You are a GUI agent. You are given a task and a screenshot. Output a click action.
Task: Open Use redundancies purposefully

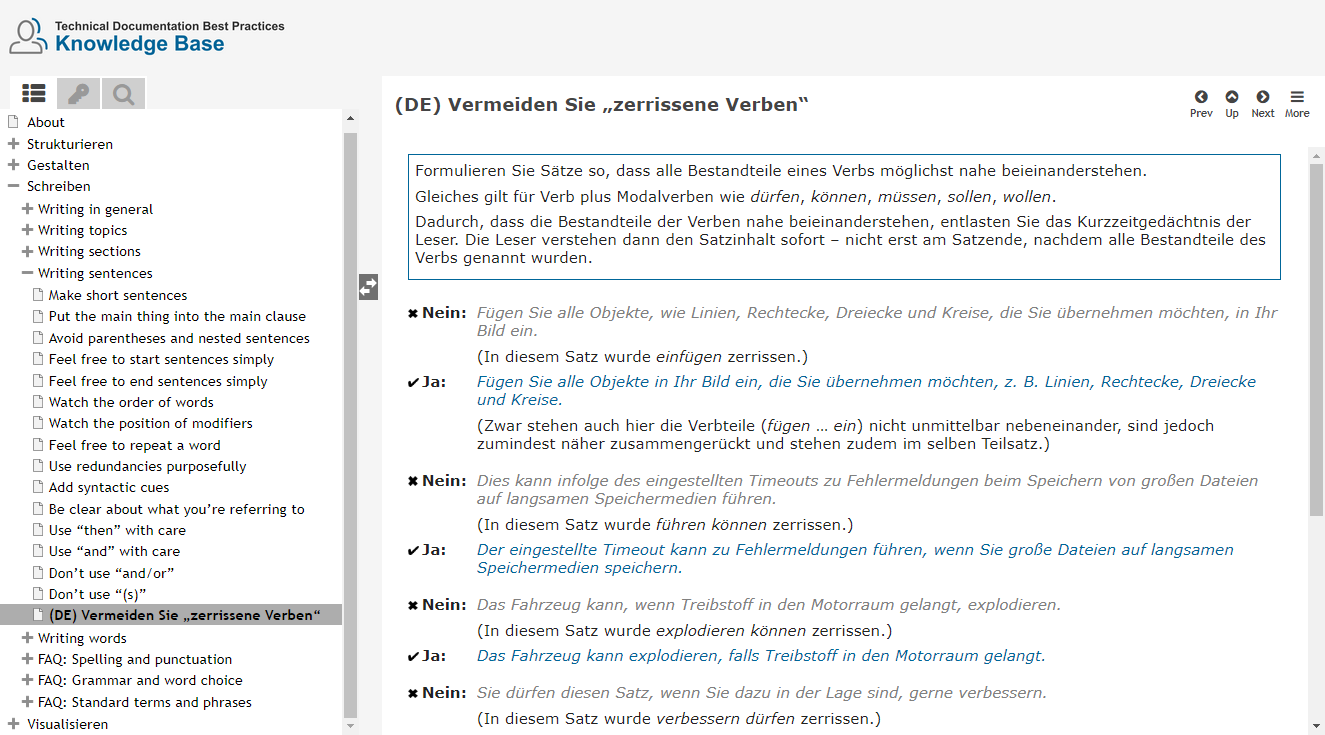(147, 466)
